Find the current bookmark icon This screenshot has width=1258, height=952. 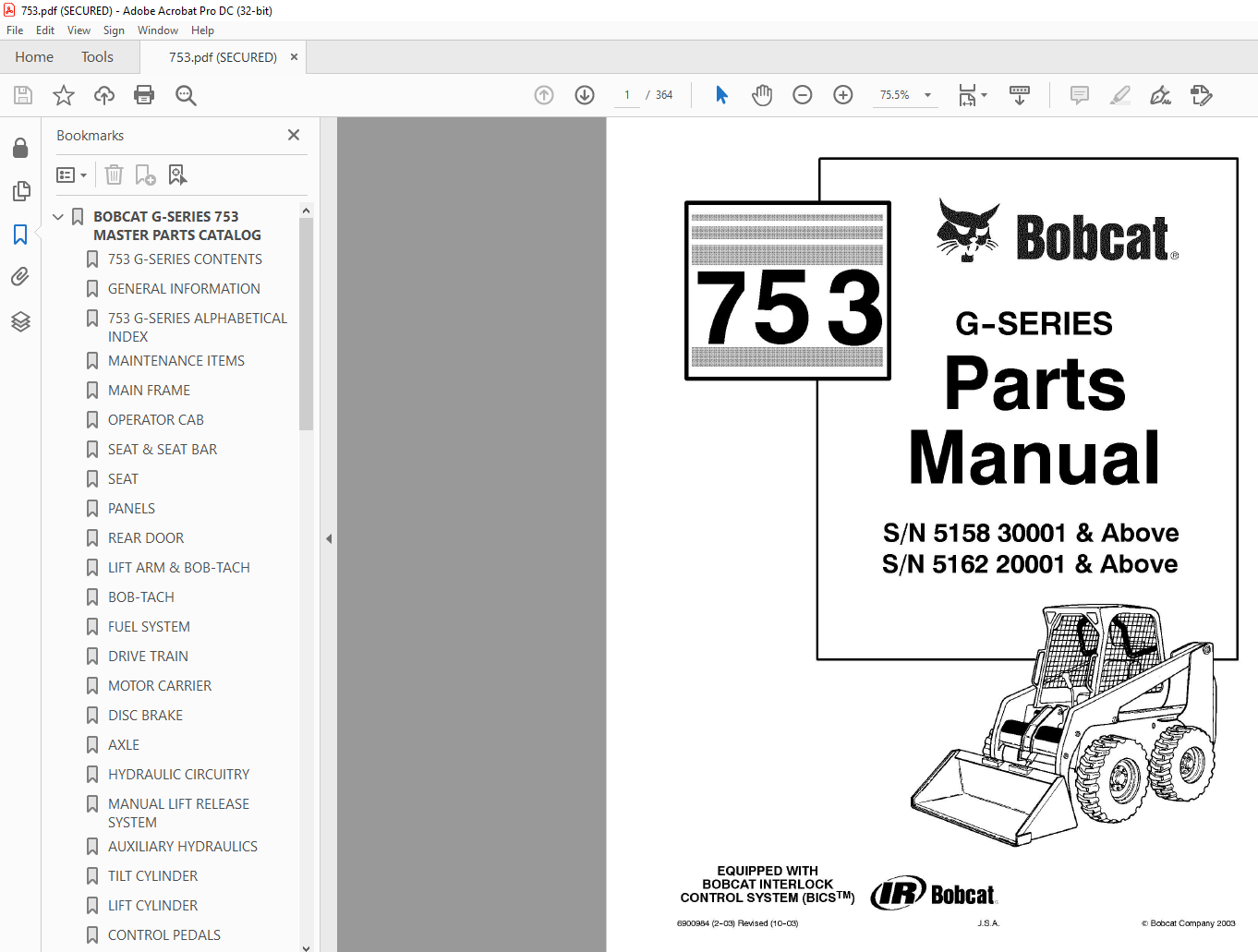177,175
